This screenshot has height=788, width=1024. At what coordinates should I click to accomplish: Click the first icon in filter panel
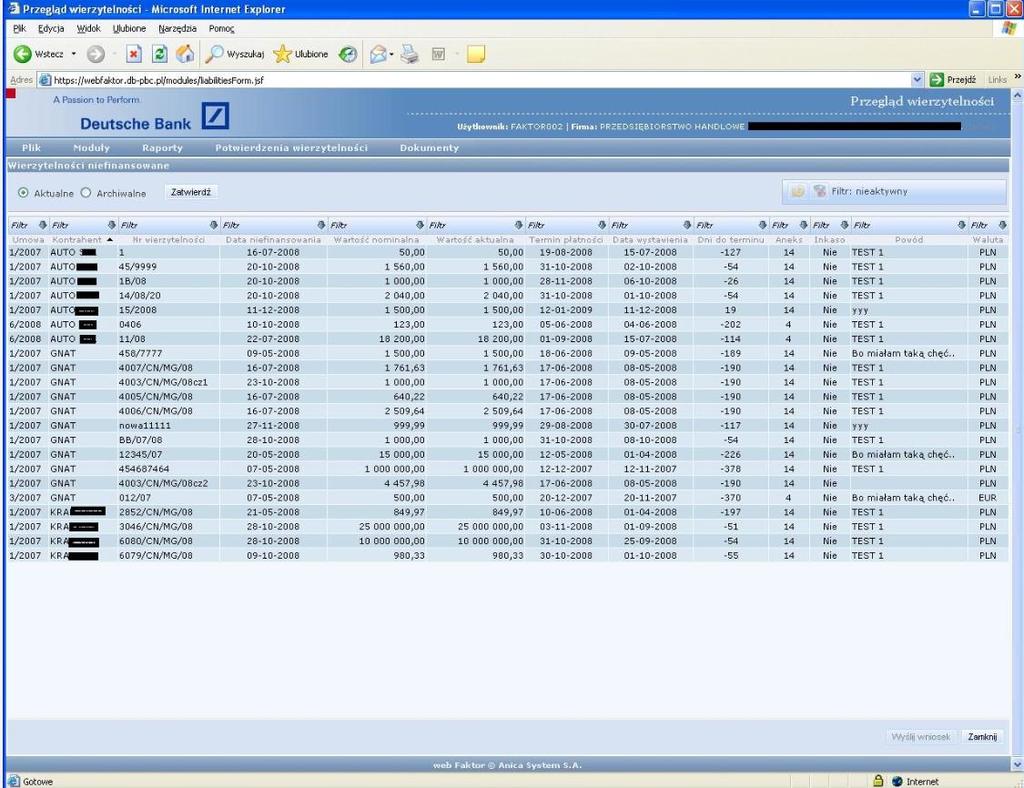point(797,191)
